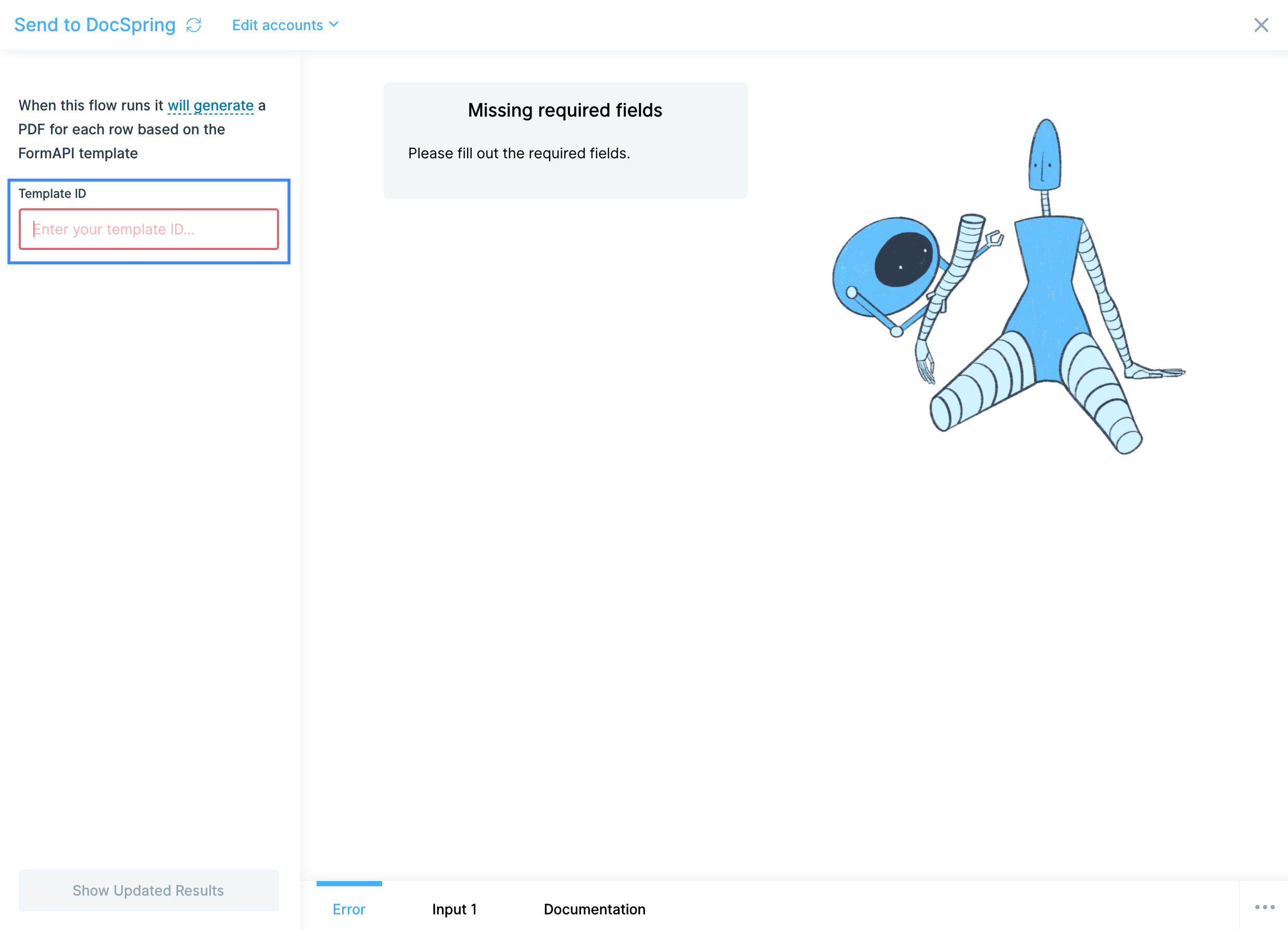The image size is (1288, 930).
Task: Open the Edit accounts dropdown
Action: pos(277,25)
